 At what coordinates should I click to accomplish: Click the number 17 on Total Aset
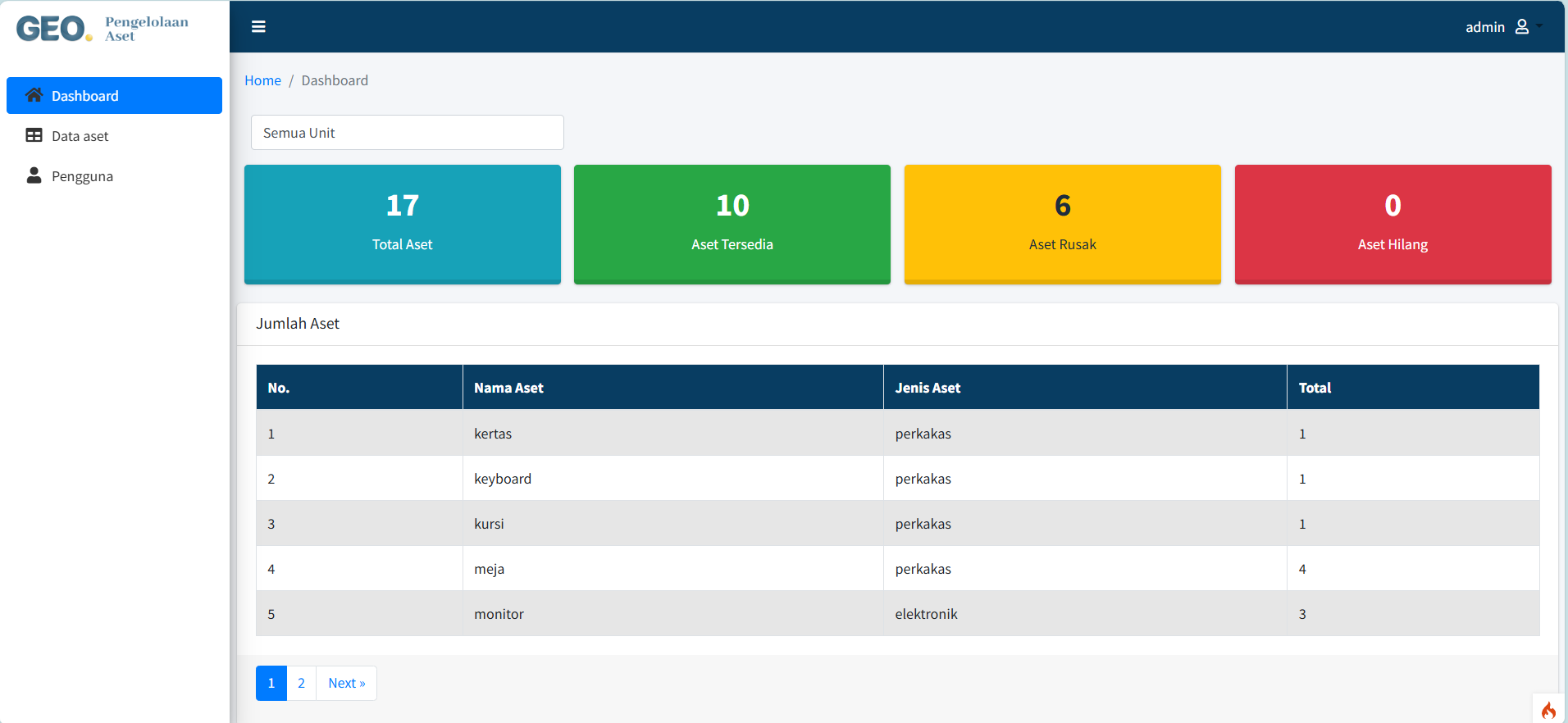pos(403,205)
